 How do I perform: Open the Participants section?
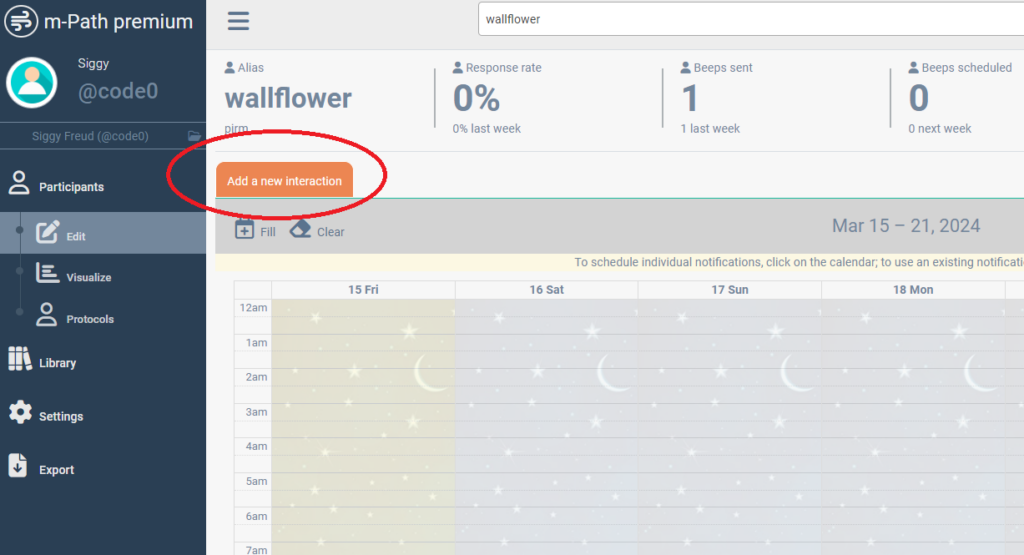pos(70,187)
